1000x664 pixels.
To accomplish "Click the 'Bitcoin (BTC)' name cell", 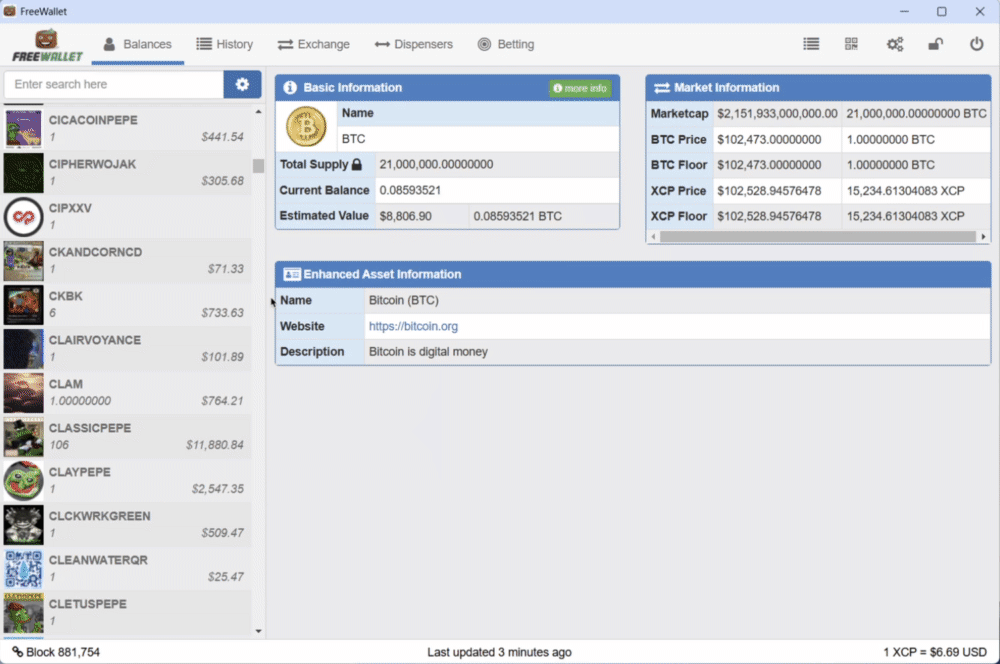I will [x=404, y=300].
